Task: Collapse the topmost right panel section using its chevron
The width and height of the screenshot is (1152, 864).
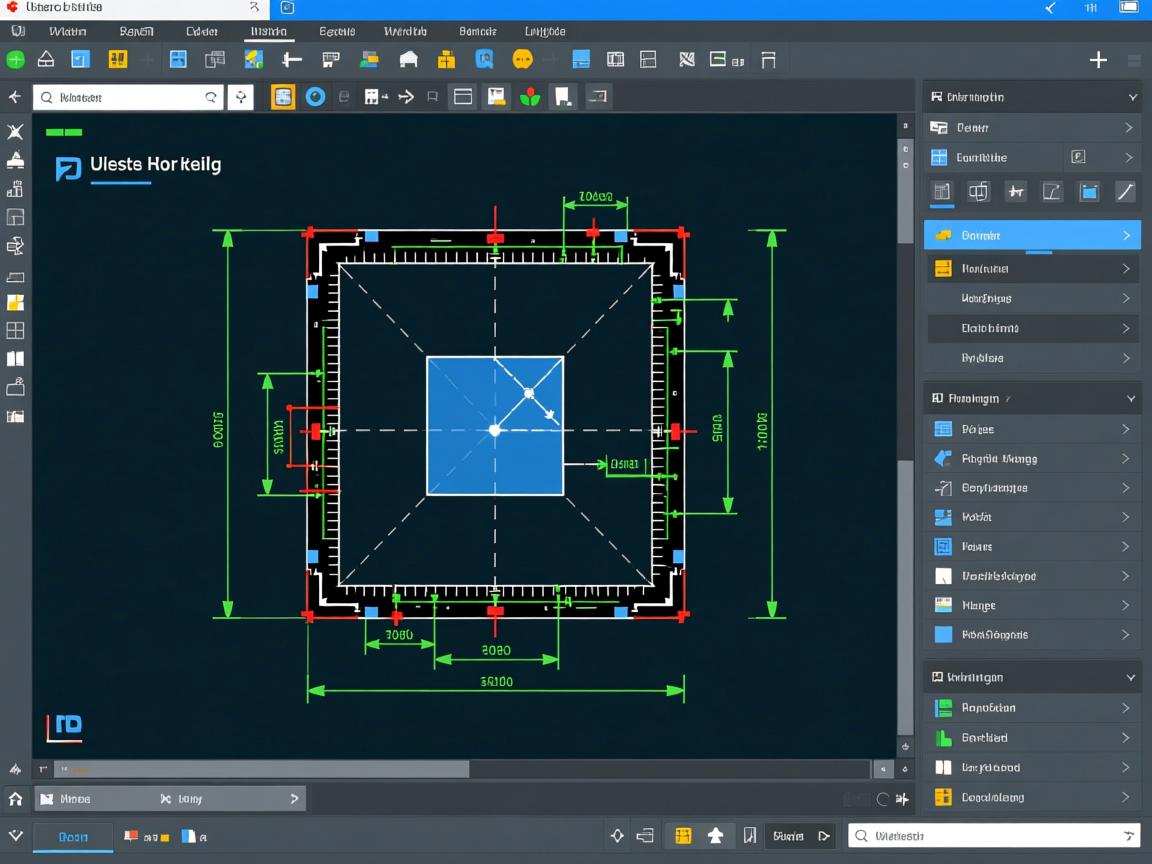Action: 1132,97
